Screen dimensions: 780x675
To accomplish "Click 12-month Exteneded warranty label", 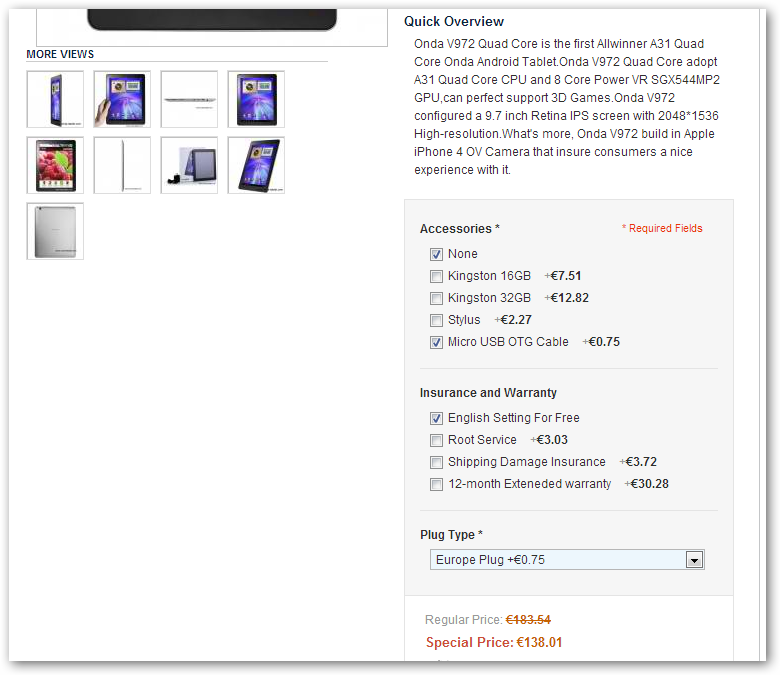I will click(x=529, y=484).
